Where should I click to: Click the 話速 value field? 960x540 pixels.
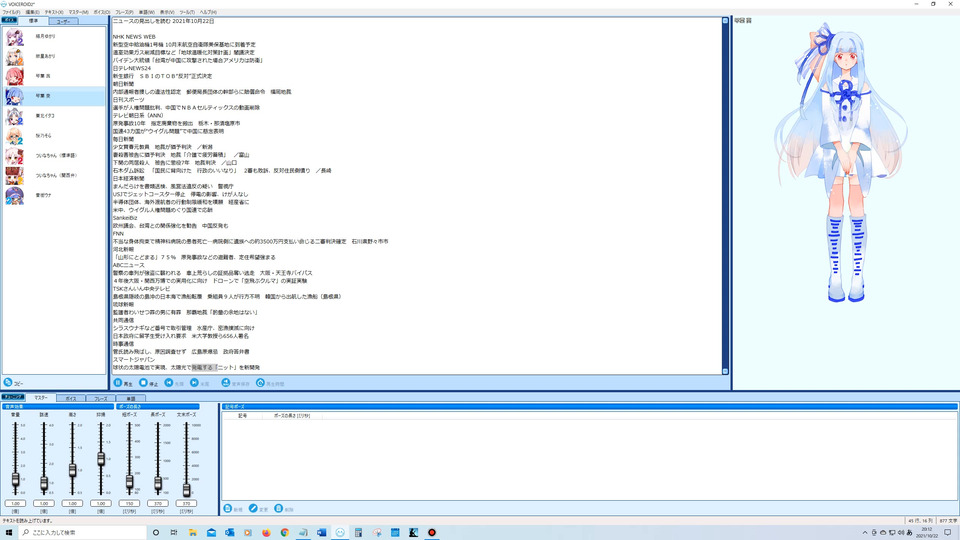click(44, 503)
